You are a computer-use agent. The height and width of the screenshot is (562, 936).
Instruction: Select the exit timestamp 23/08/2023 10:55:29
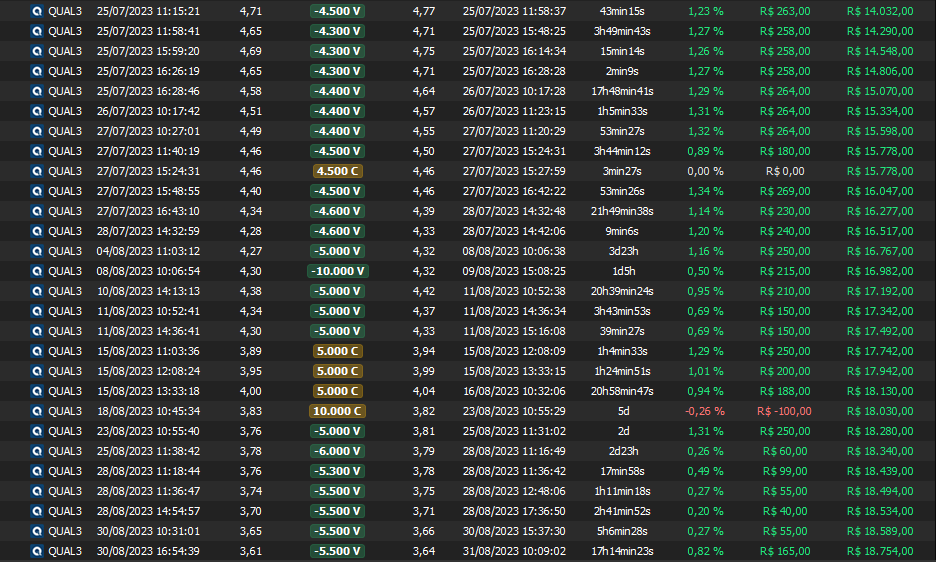514,411
